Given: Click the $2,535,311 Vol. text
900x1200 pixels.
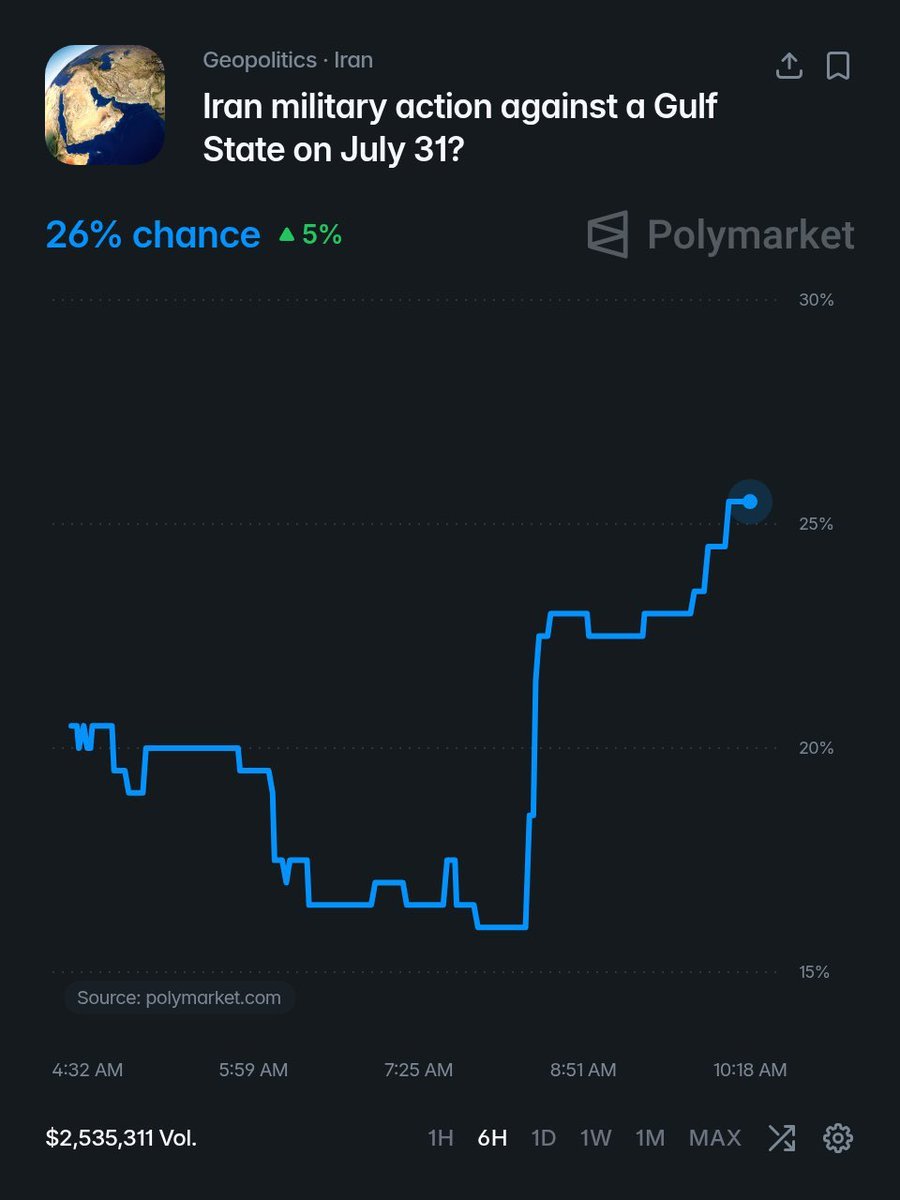Looking at the screenshot, I should (121, 1138).
